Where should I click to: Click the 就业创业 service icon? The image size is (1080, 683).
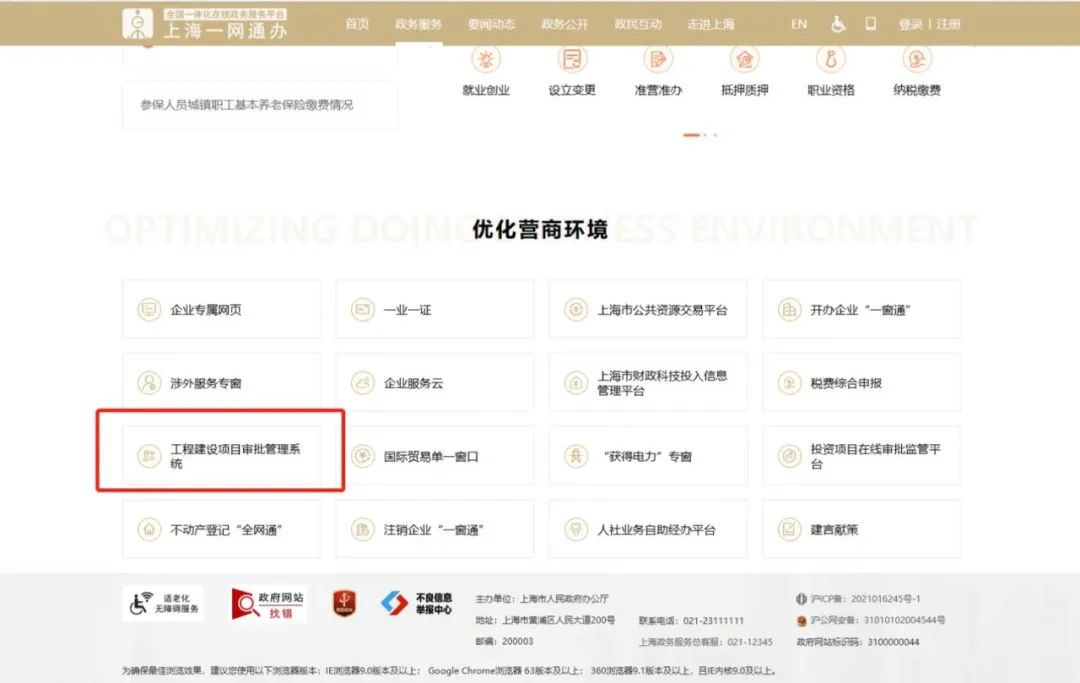[486, 60]
